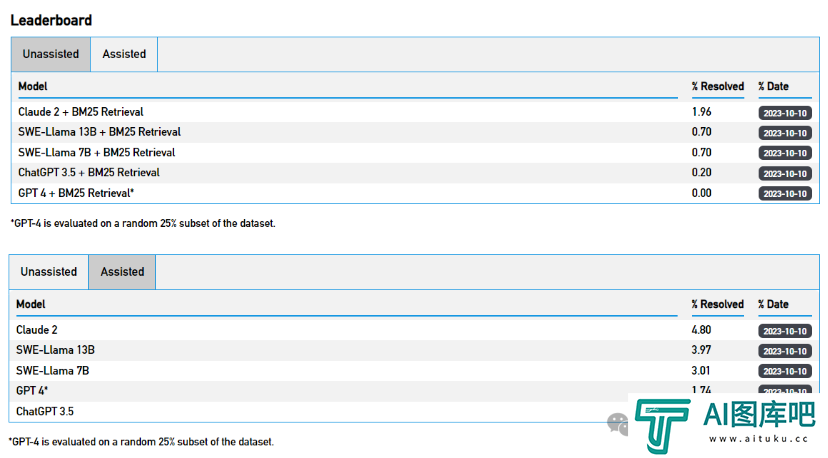Click date badge beside assisted Claude 2 row
The width and height of the screenshot is (828, 458).
tap(785, 331)
